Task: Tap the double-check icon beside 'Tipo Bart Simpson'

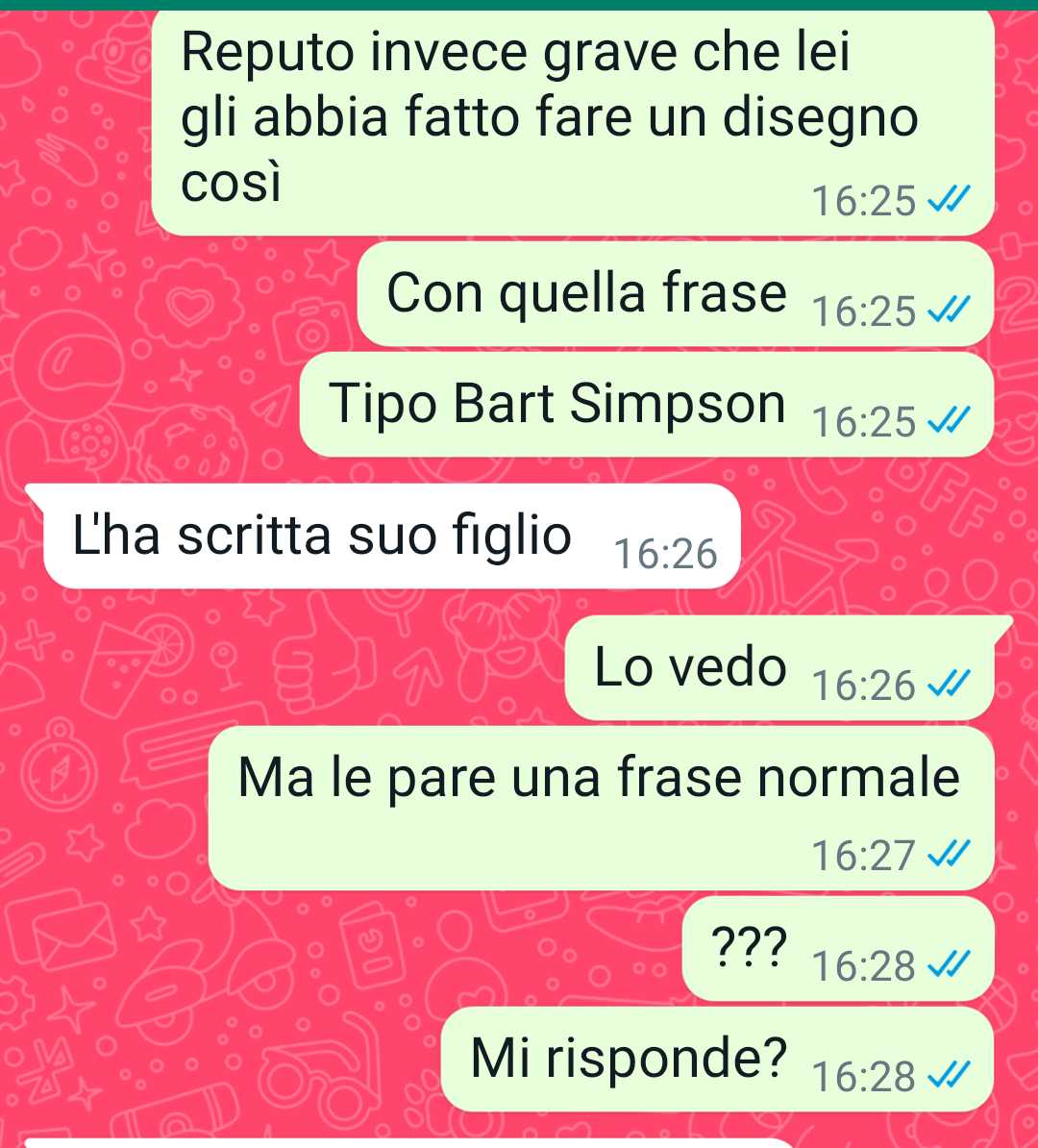Action: [x=949, y=421]
